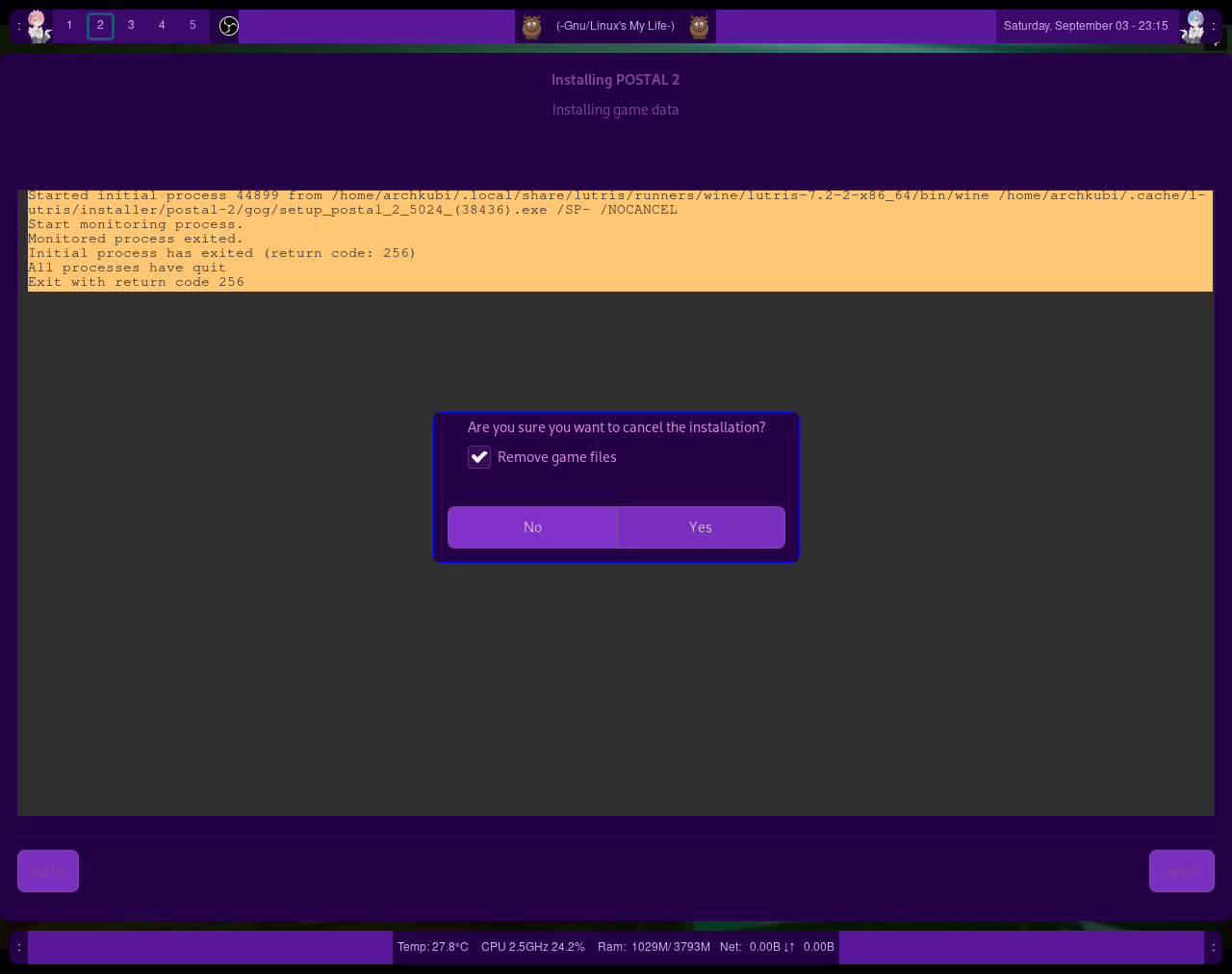
Task: Click the RAM usage indicator
Action: pos(654,947)
